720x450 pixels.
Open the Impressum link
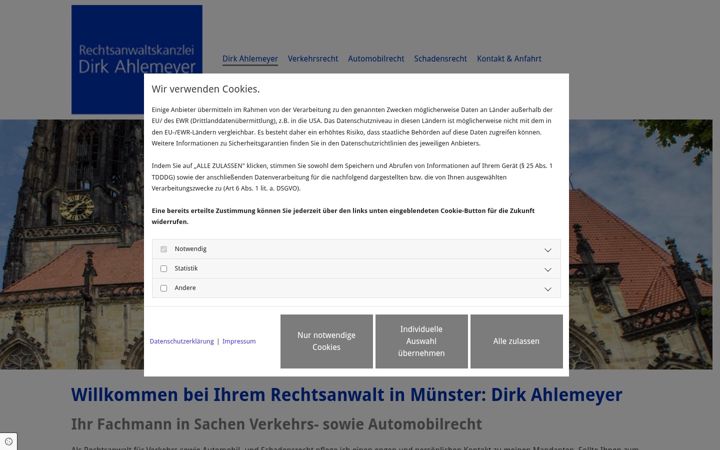click(x=239, y=341)
